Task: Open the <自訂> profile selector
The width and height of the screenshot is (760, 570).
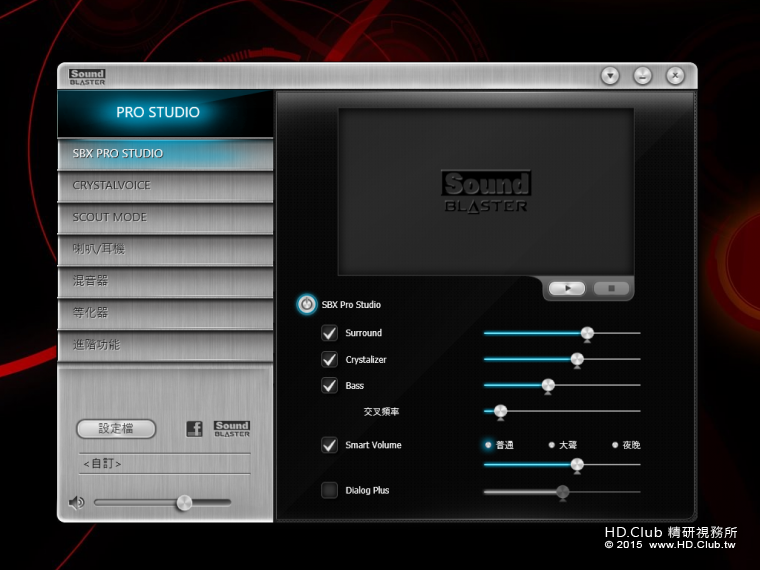Action: point(164,464)
